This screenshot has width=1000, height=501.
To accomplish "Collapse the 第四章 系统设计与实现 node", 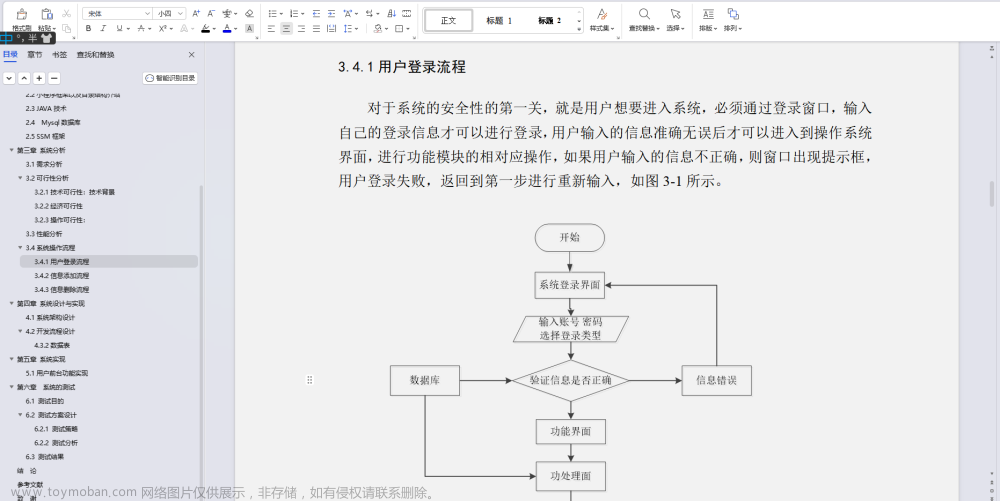I will [11, 303].
